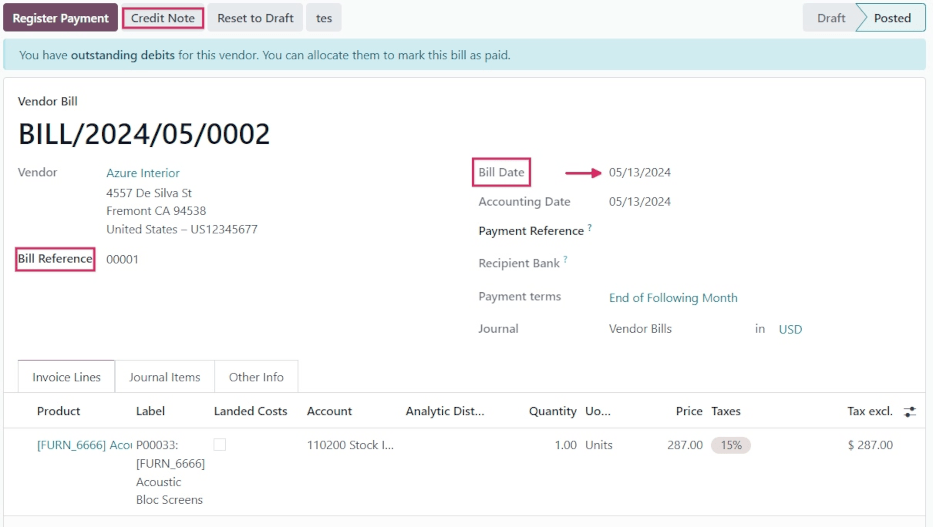Toggle the Landed Costs checkbox

220,445
